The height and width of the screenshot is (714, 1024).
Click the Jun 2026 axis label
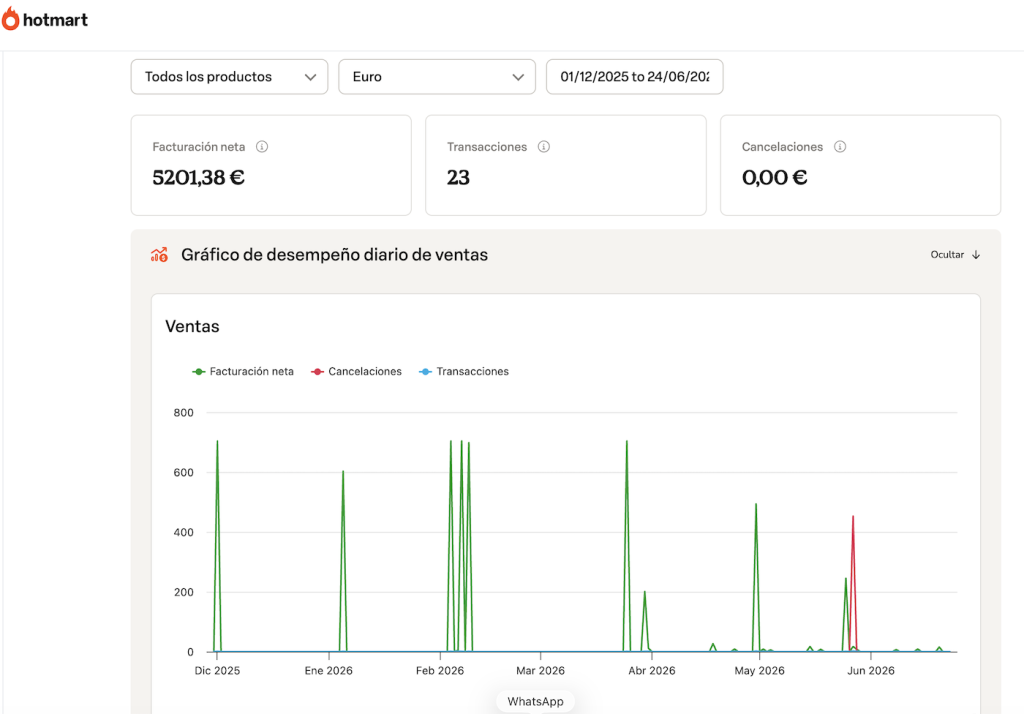coord(871,670)
